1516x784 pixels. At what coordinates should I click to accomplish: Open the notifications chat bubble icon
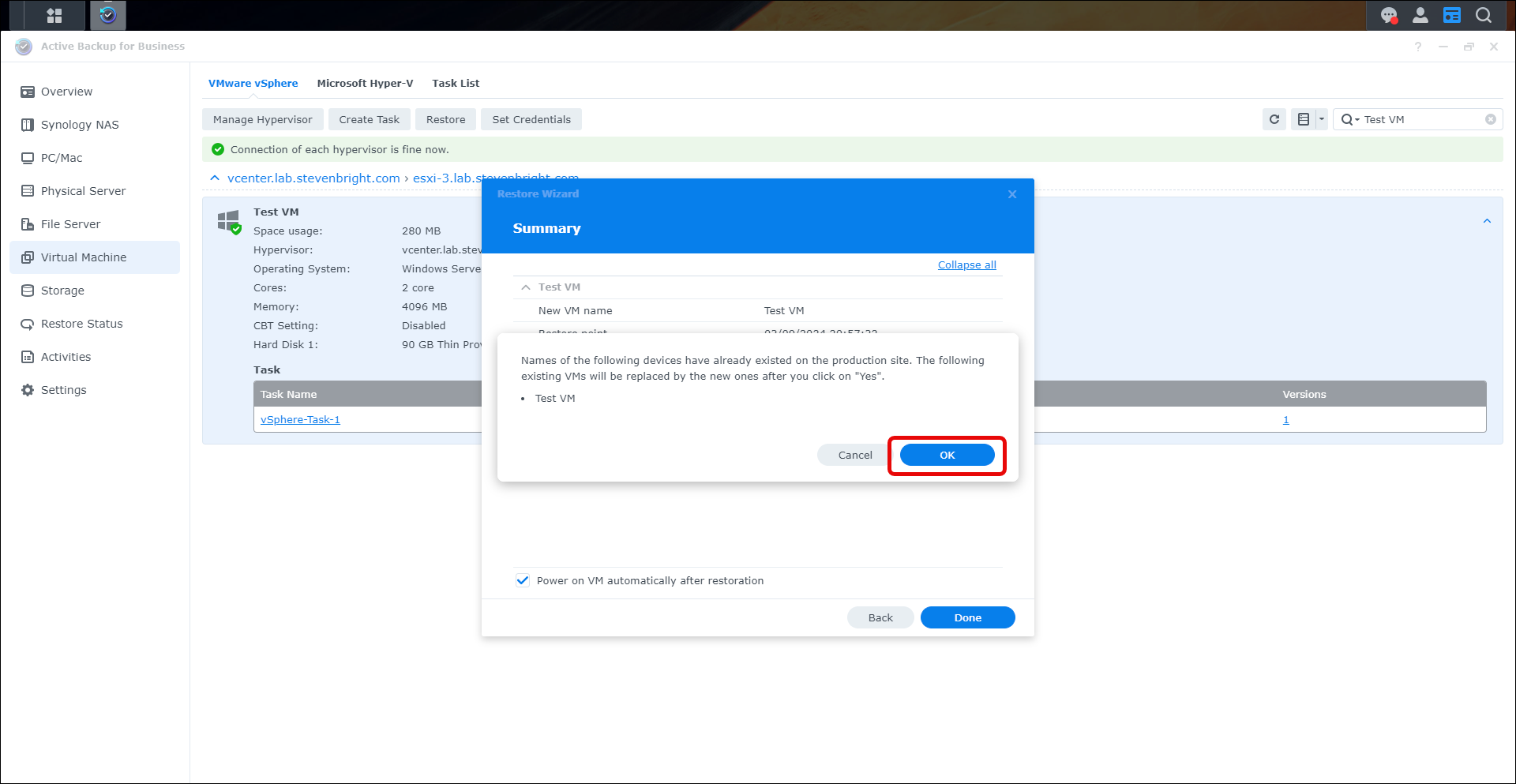tap(1388, 15)
